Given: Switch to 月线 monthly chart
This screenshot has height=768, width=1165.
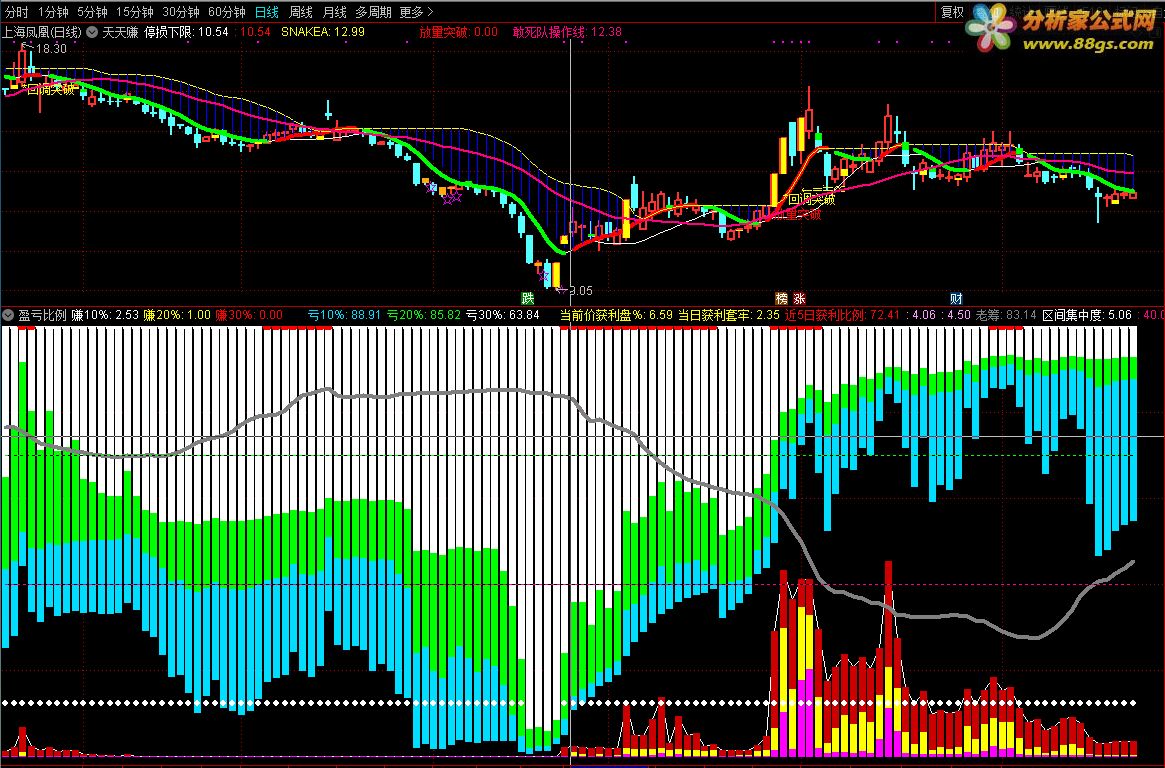Looking at the screenshot, I should click(x=334, y=12).
